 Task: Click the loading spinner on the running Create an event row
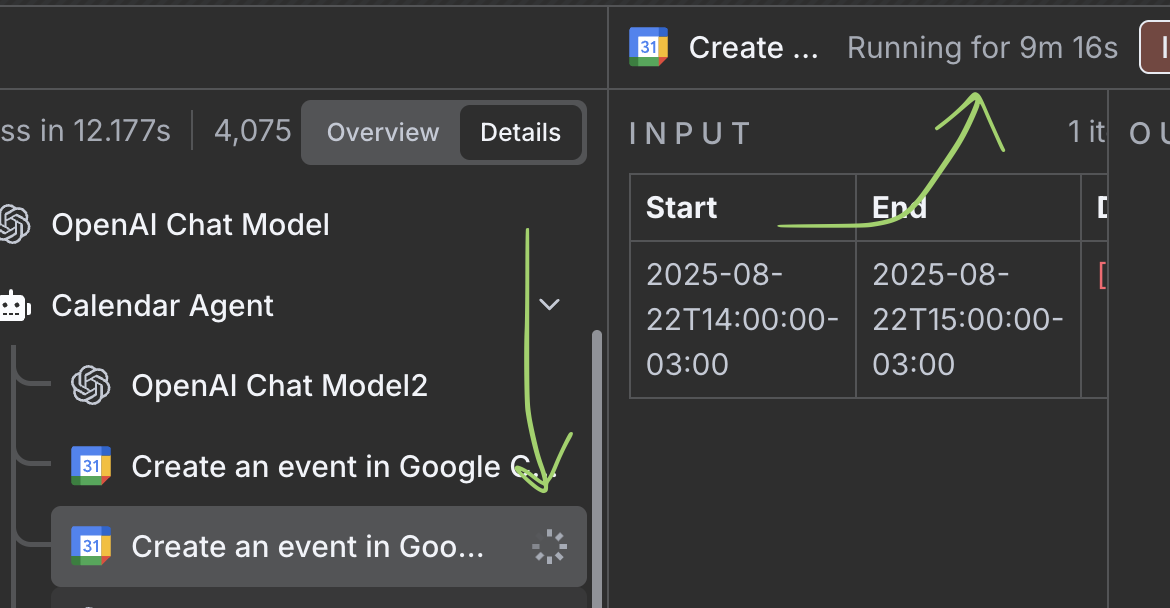pyautogui.click(x=549, y=547)
